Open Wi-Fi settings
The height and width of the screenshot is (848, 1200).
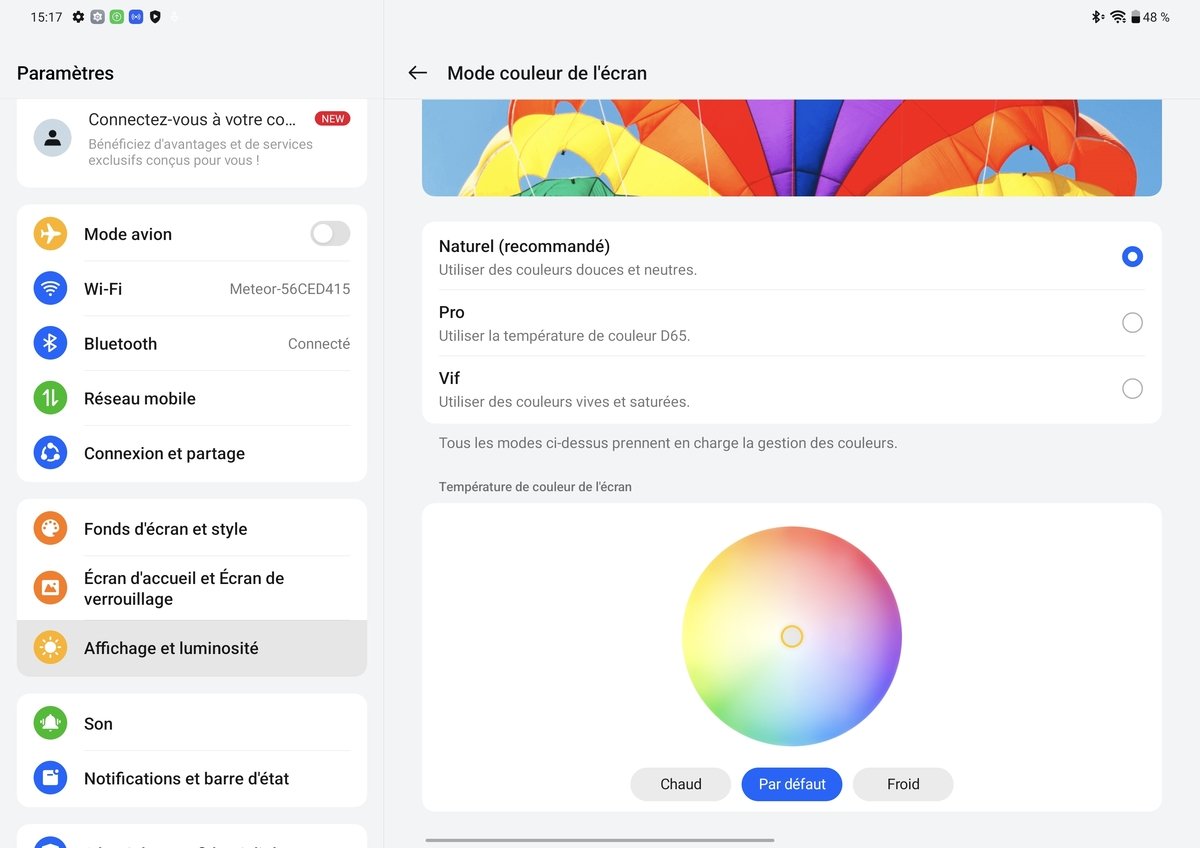tap(192, 289)
